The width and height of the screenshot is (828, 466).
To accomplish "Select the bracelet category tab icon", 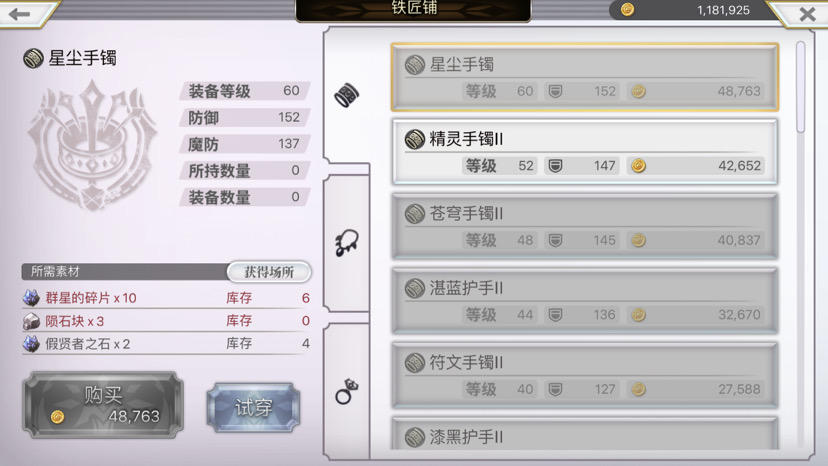I will pyautogui.click(x=347, y=96).
